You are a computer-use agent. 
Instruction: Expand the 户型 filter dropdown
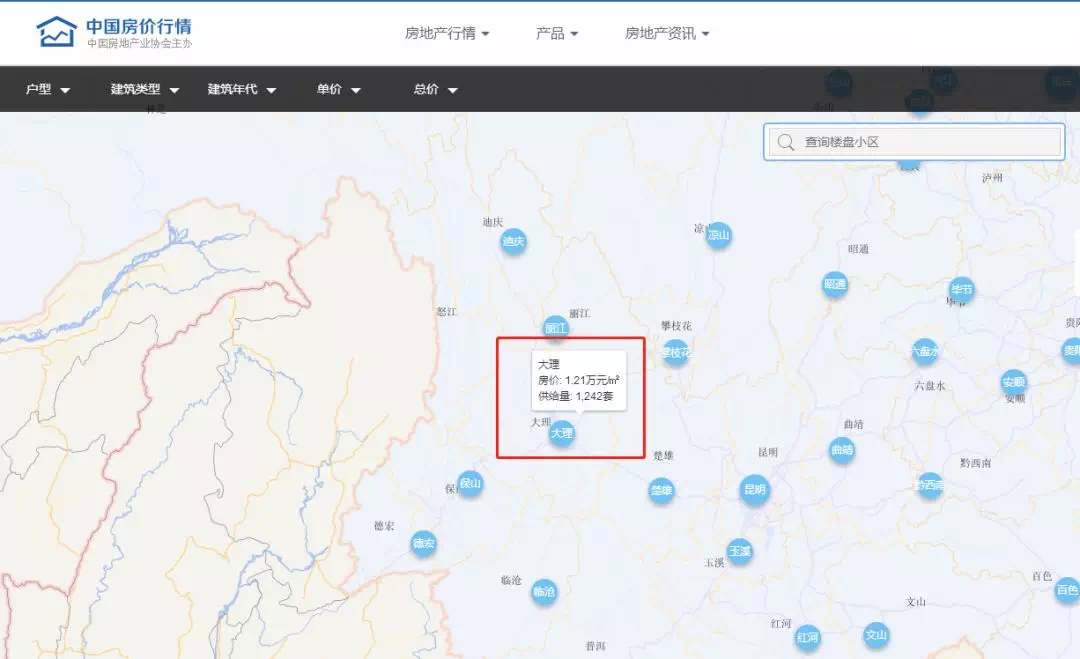click(x=48, y=90)
